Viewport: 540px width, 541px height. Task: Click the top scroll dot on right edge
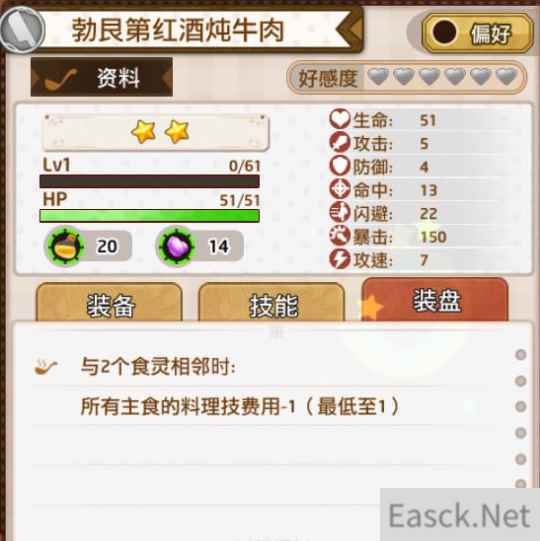(x=520, y=355)
